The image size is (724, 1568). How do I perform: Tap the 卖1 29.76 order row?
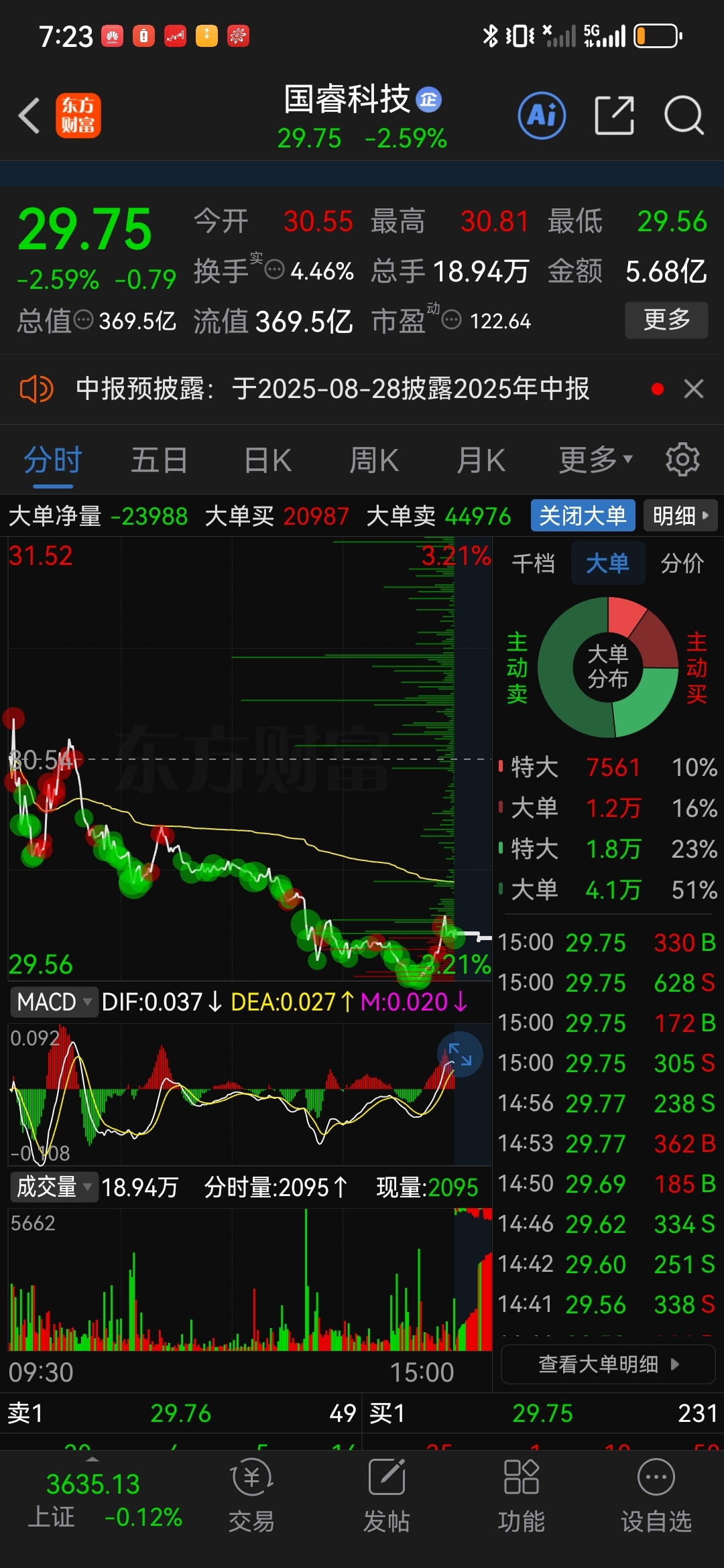[x=181, y=1413]
